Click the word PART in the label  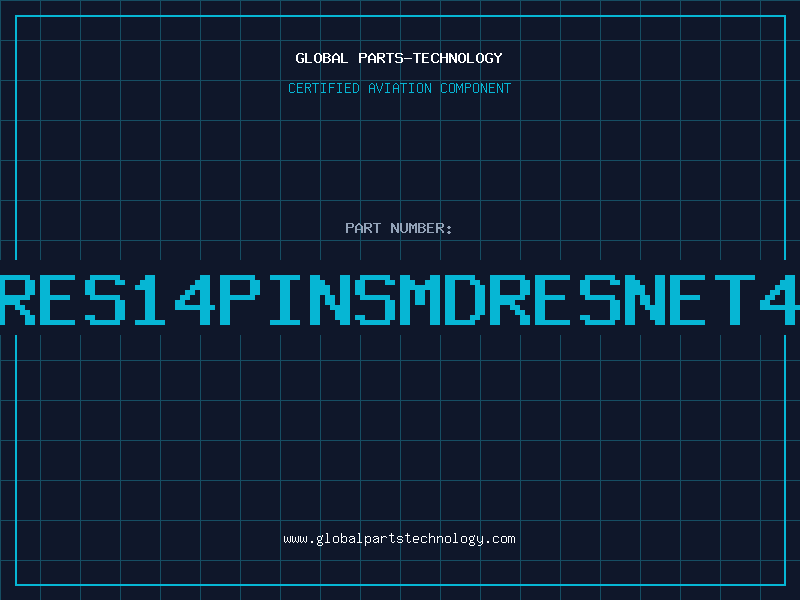click(x=363, y=228)
